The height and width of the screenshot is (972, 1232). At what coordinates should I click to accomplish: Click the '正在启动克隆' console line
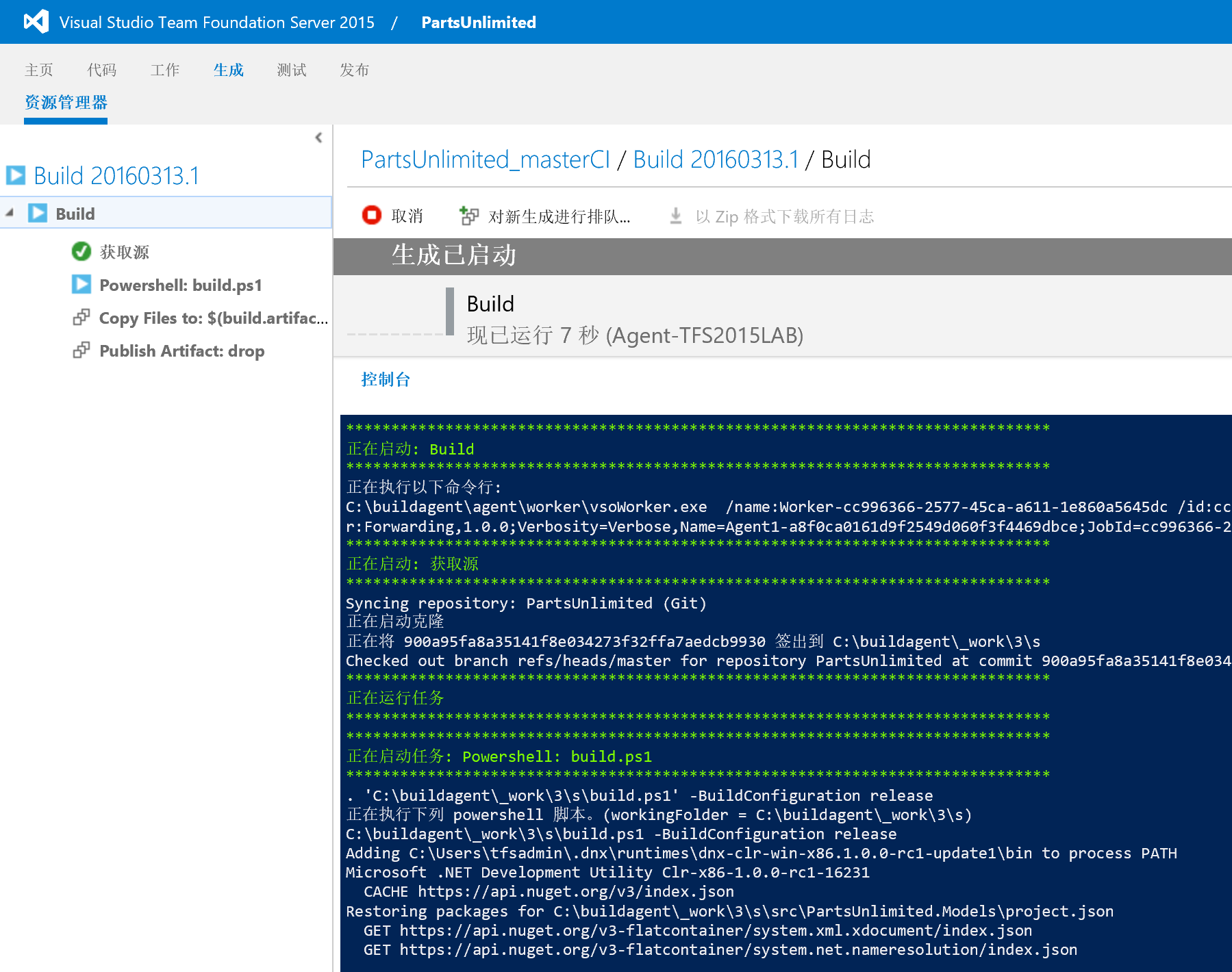395,621
